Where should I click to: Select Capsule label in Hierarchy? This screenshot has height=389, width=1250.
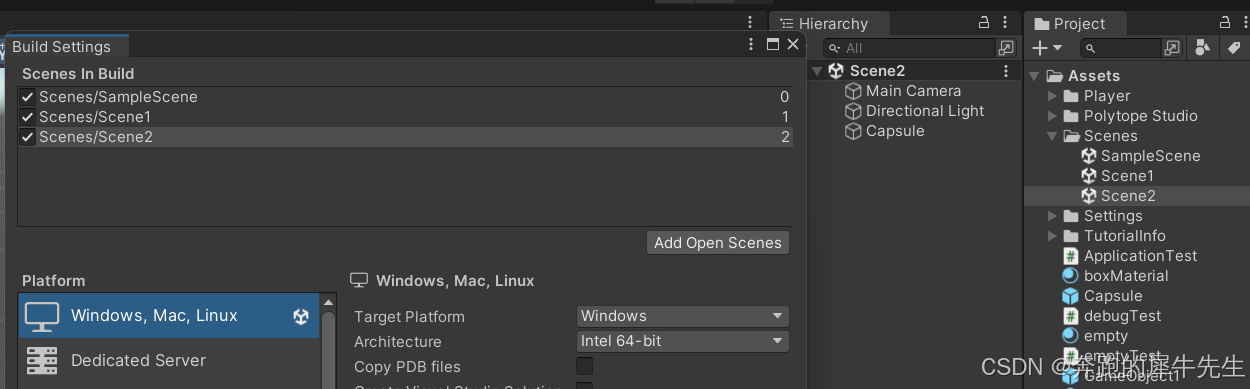[x=895, y=131]
